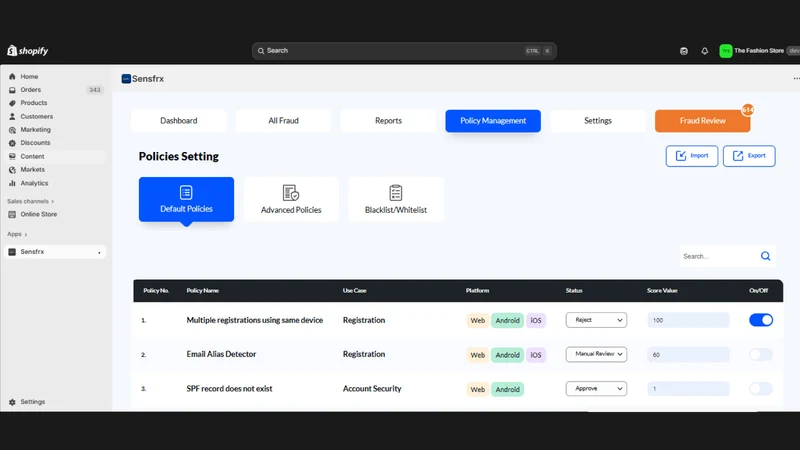Screen dimensions: 800x450
Task: Switch to the All Fraud tab
Action: (283, 121)
